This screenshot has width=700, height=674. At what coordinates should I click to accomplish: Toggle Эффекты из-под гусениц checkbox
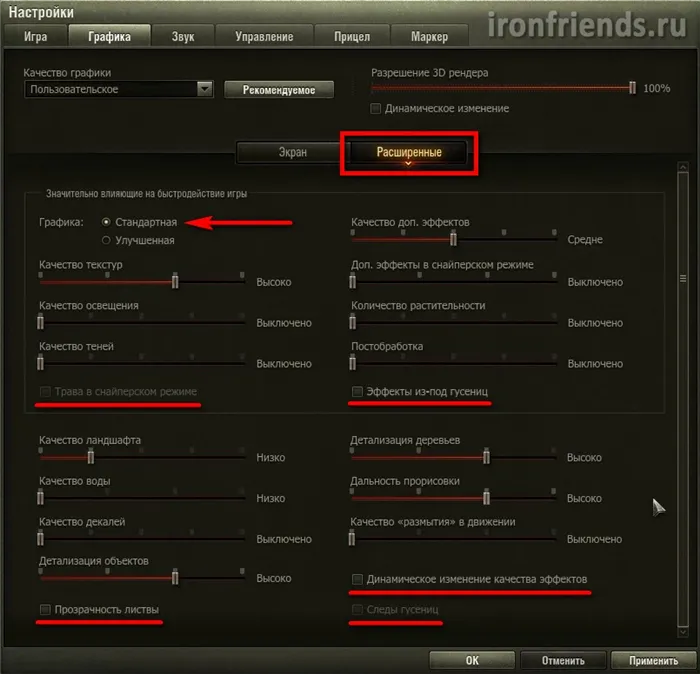point(357,391)
